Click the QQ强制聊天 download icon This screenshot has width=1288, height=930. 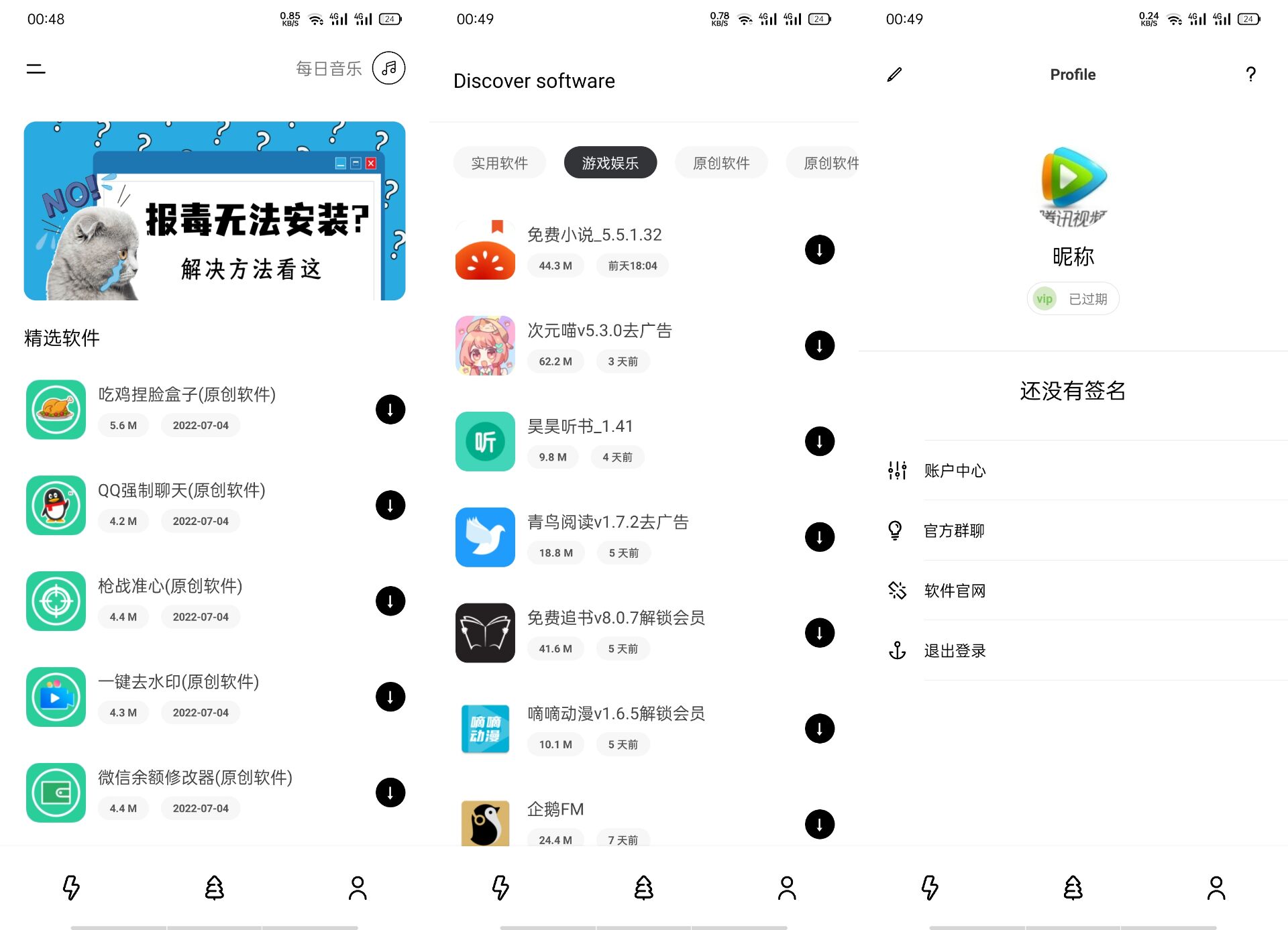click(391, 504)
